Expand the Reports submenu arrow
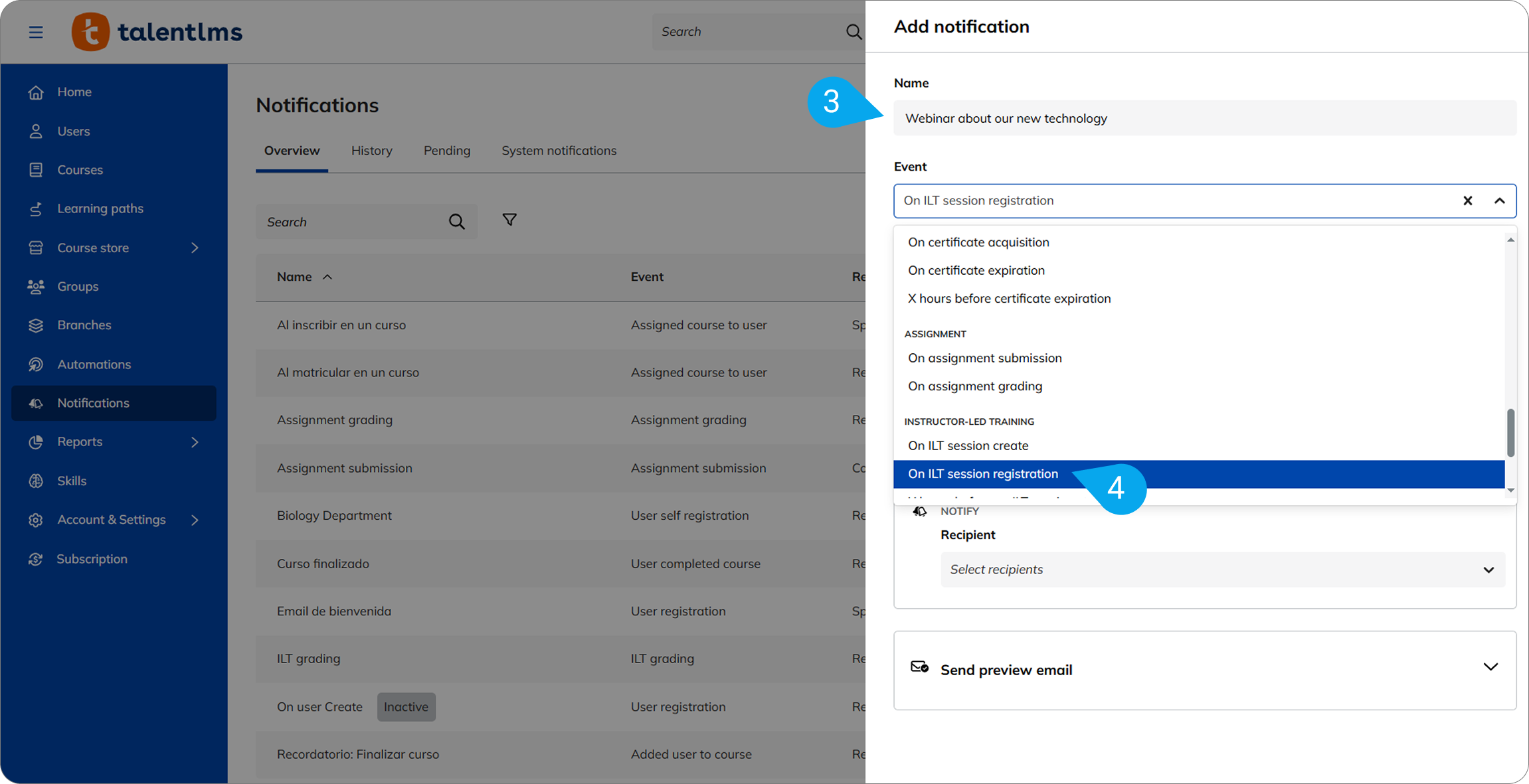The height and width of the screenshot is (784, 1529). (195, 442)
